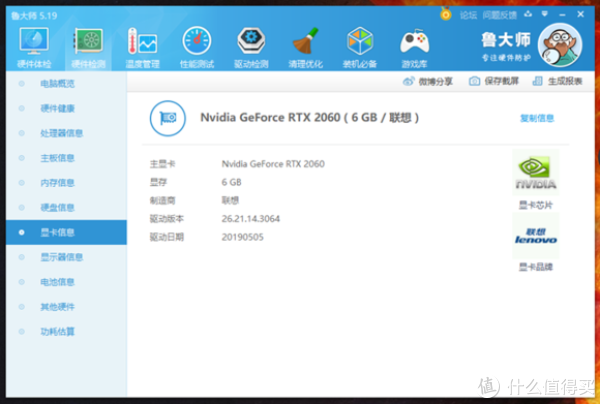This screenshot has width=600, height=404.
Task: Select 处理器信息 in sidebar
Action: pyautogui.click(x=66, y=133)
